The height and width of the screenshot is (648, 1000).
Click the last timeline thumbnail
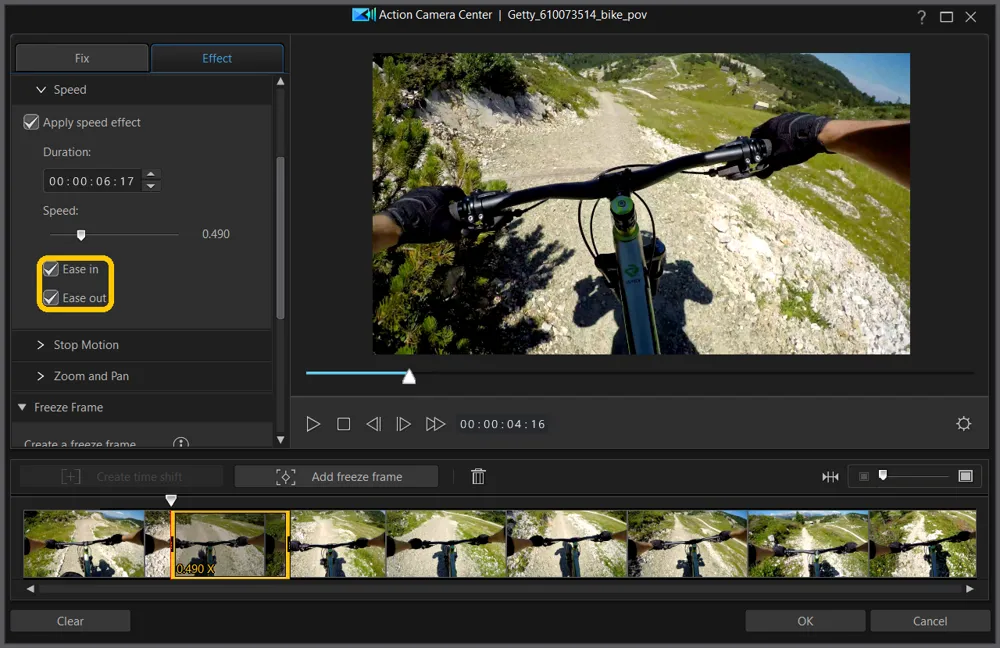click(923, 544)
